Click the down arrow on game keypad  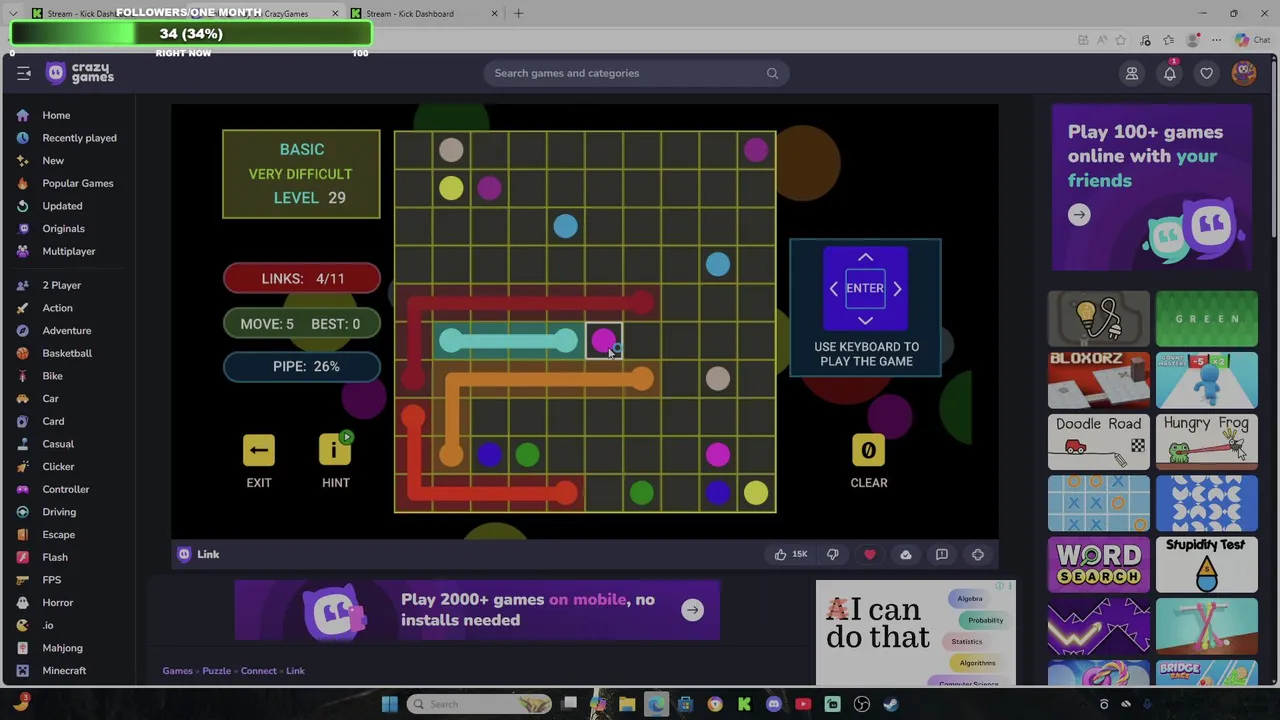point(865,320)
